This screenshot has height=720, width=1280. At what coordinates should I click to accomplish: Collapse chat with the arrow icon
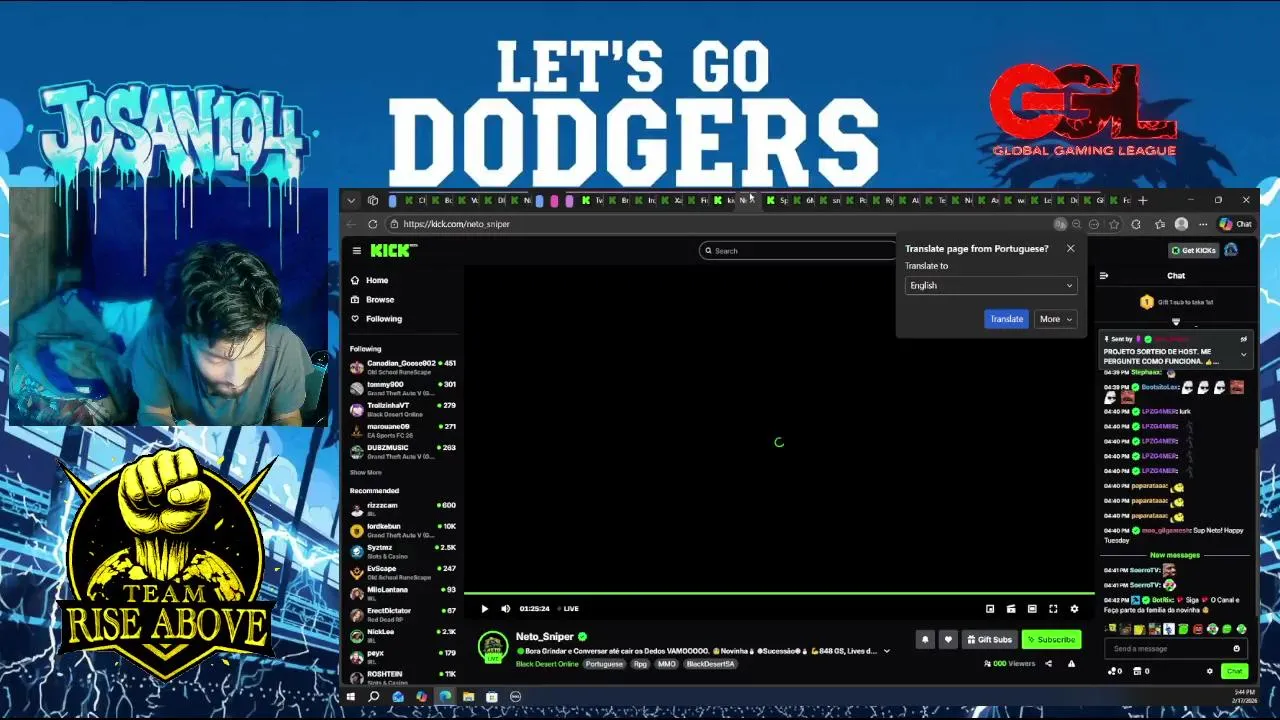[1104, 276]
